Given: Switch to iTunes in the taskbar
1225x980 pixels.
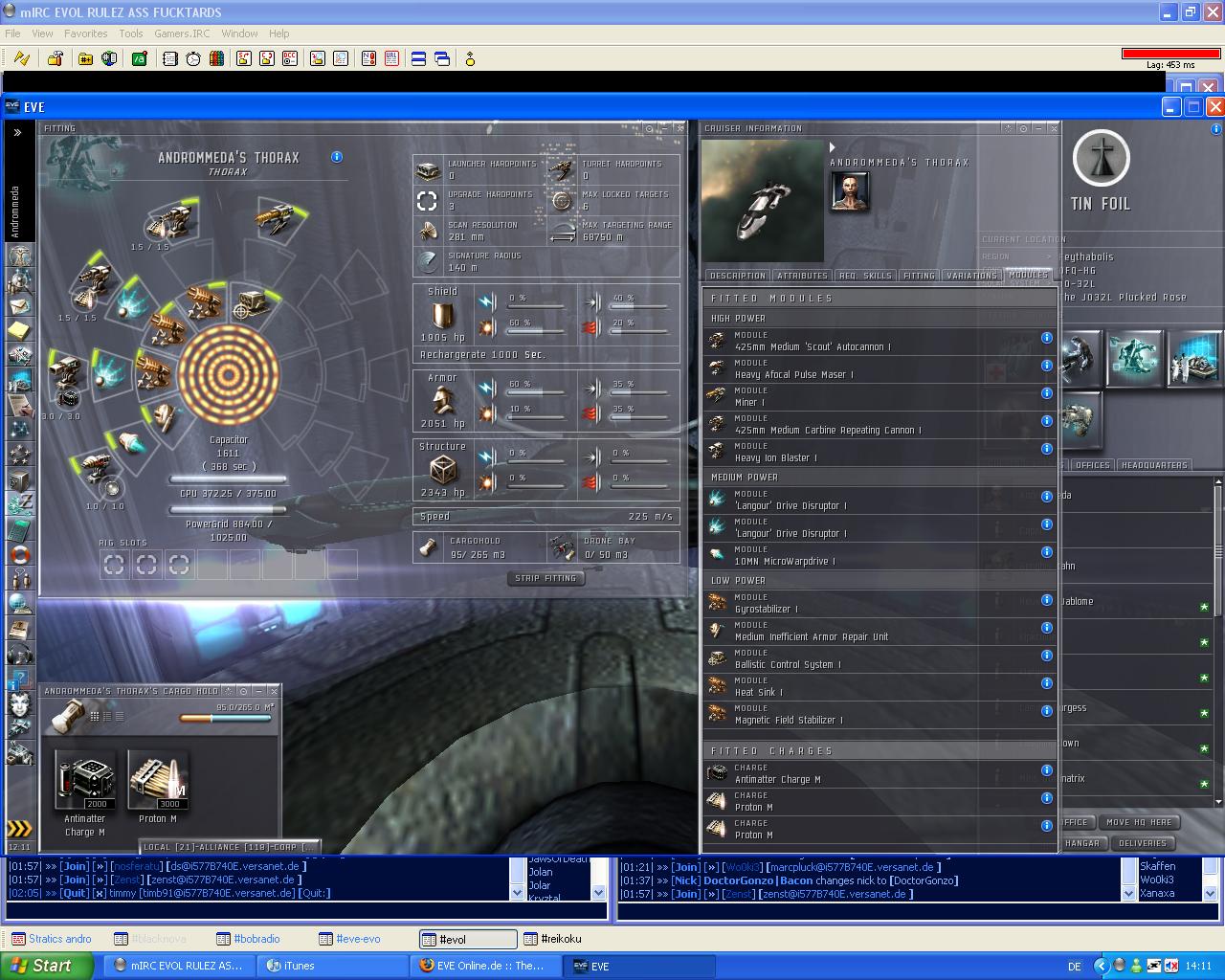Looking at the screenshot, I should tap(332, 966).
